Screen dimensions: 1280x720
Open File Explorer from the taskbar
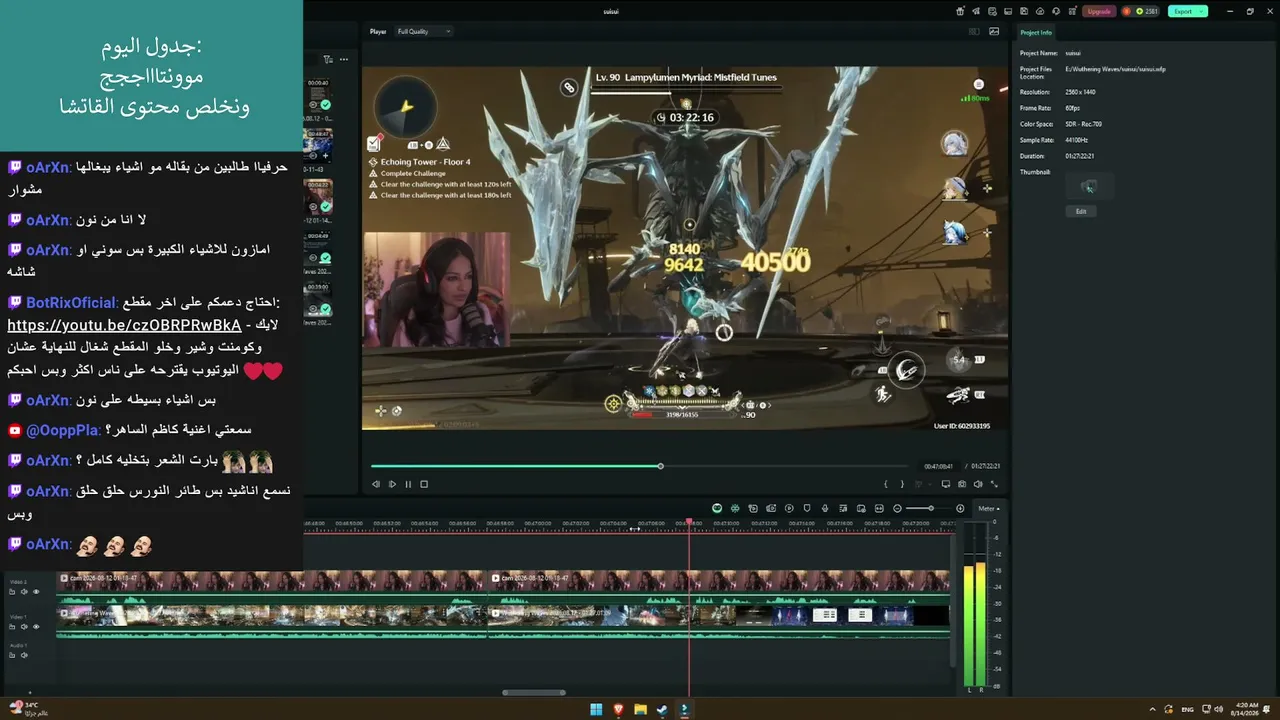coord(640,709)
